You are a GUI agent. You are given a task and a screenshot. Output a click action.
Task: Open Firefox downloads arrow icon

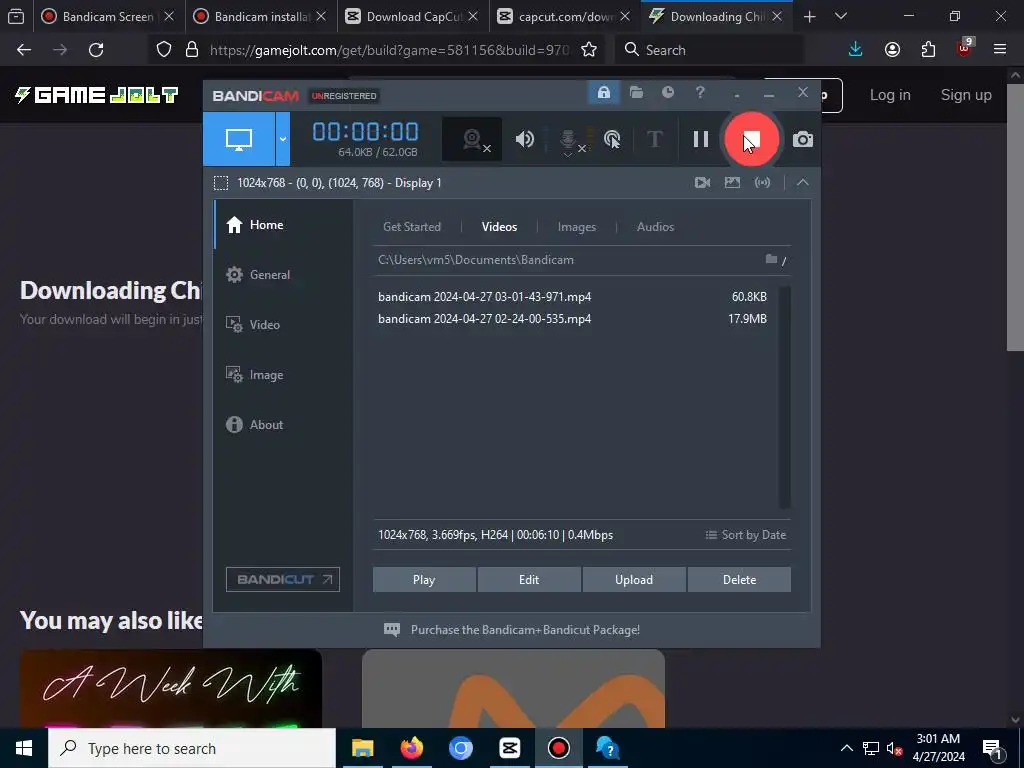[x=856, y=50]
